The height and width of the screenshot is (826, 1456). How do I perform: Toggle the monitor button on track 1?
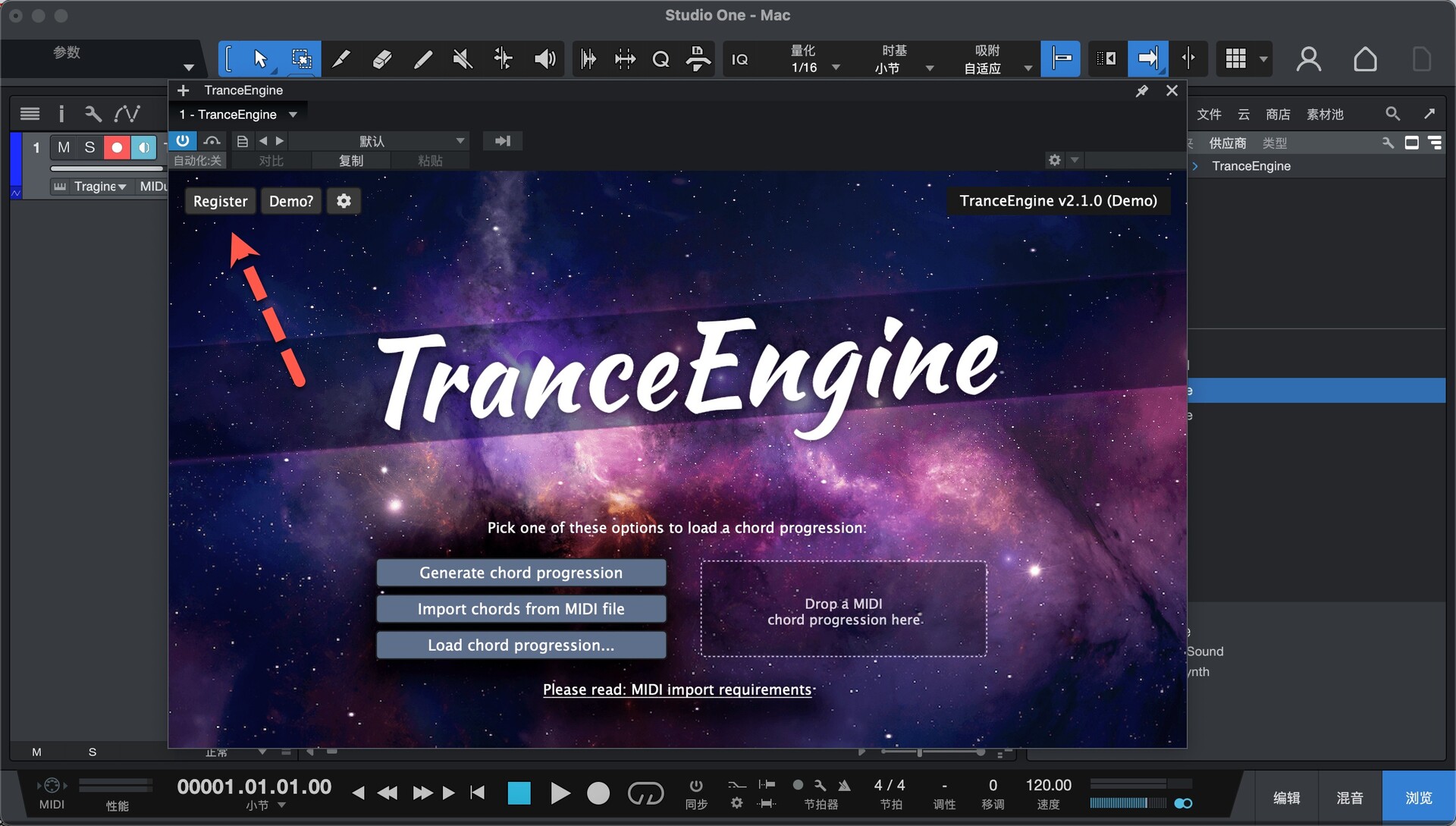(x=143, y=147)
